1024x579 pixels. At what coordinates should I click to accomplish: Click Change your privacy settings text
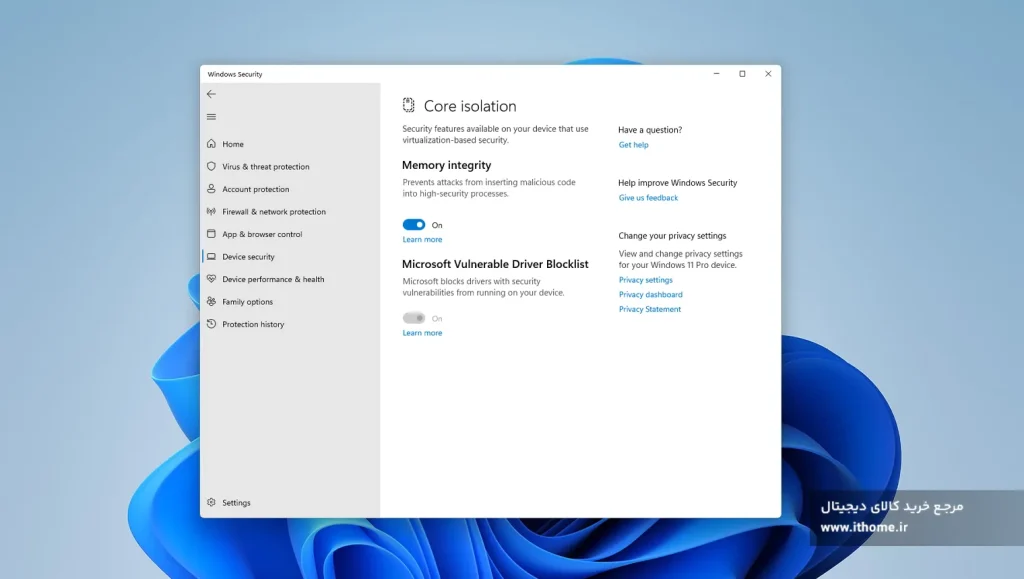(x=672, y=236)
